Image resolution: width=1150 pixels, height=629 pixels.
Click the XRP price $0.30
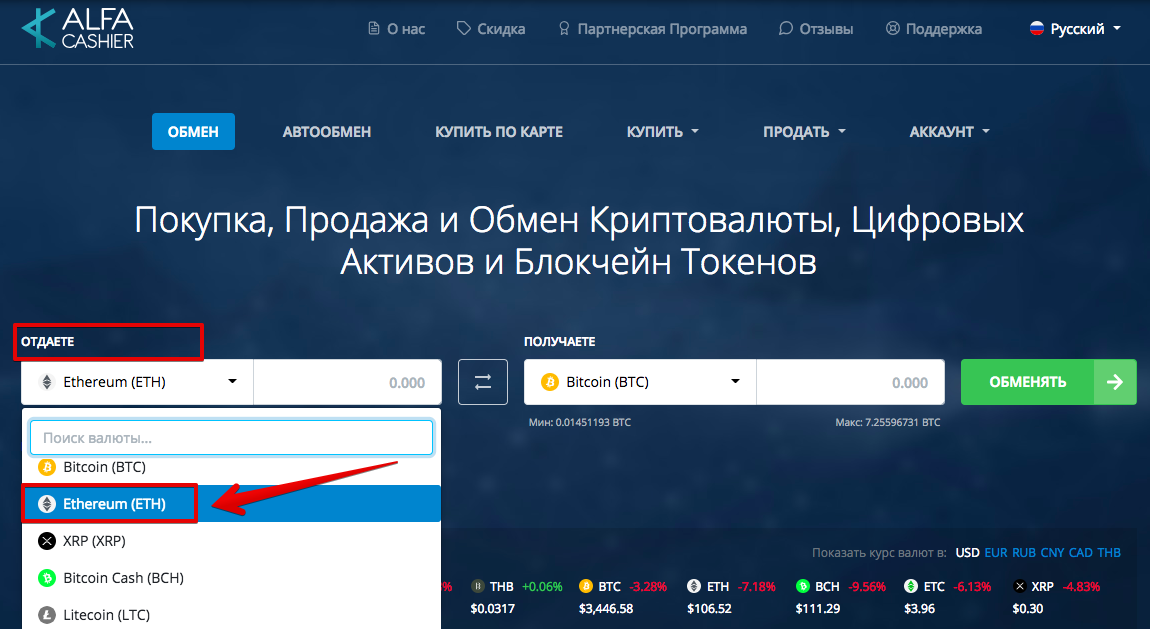(x=1028, y=608)
